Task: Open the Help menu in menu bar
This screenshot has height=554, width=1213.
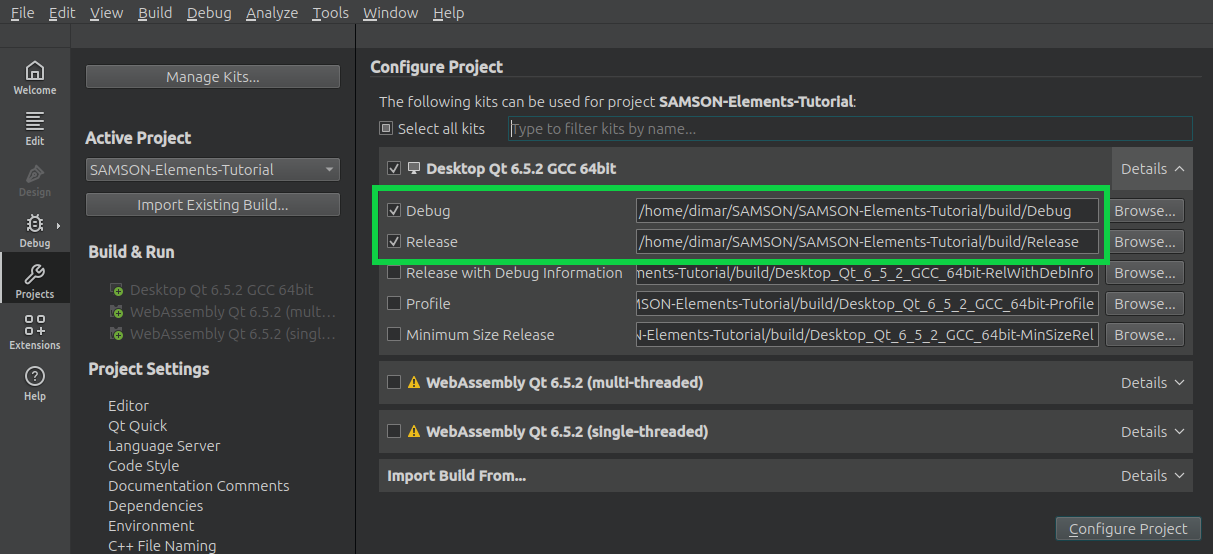Action: coord(449,13)
